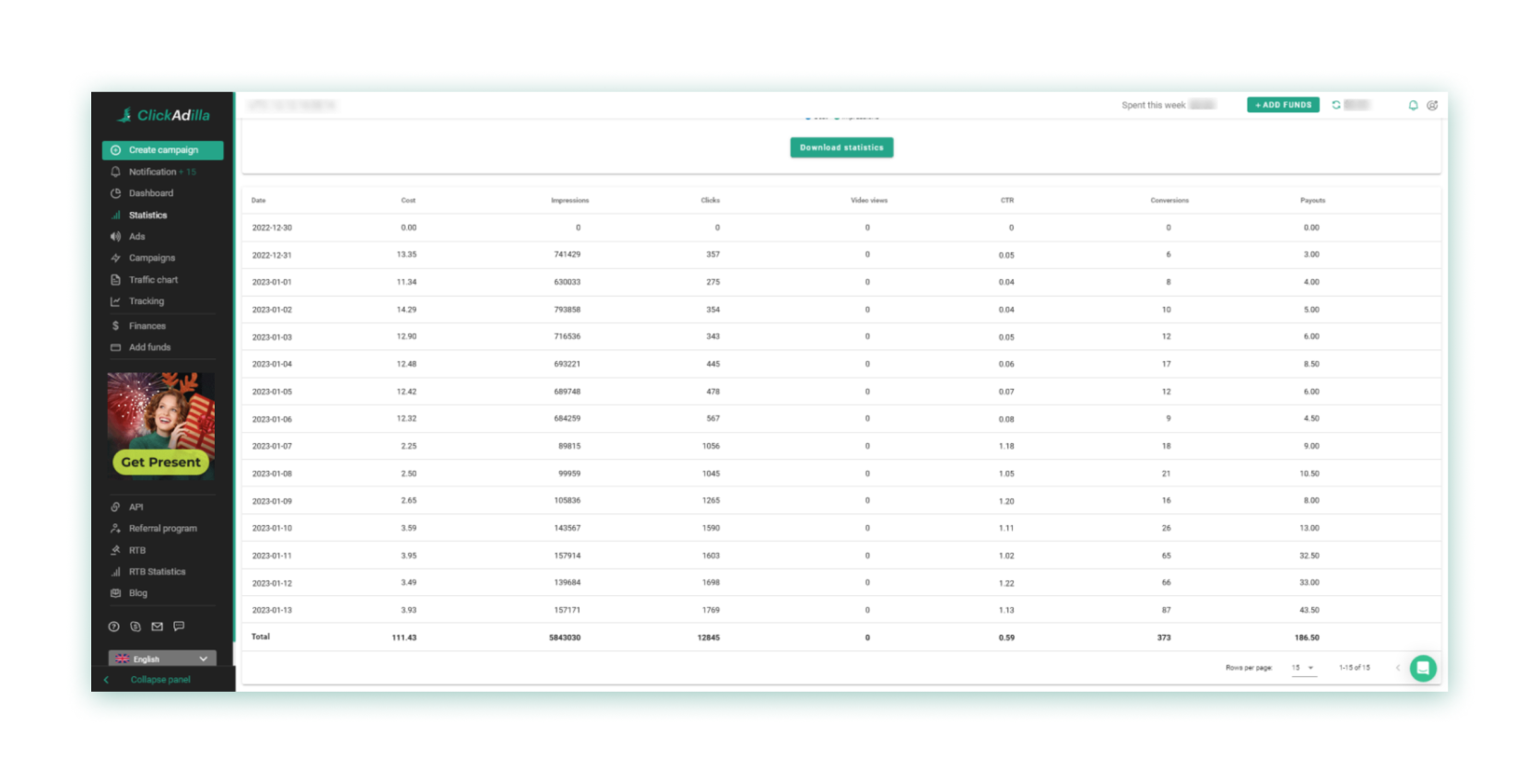Click the speech bubble icon in sidebar
This screenshot has width=1539, height=784.
(x=179, y=626)
